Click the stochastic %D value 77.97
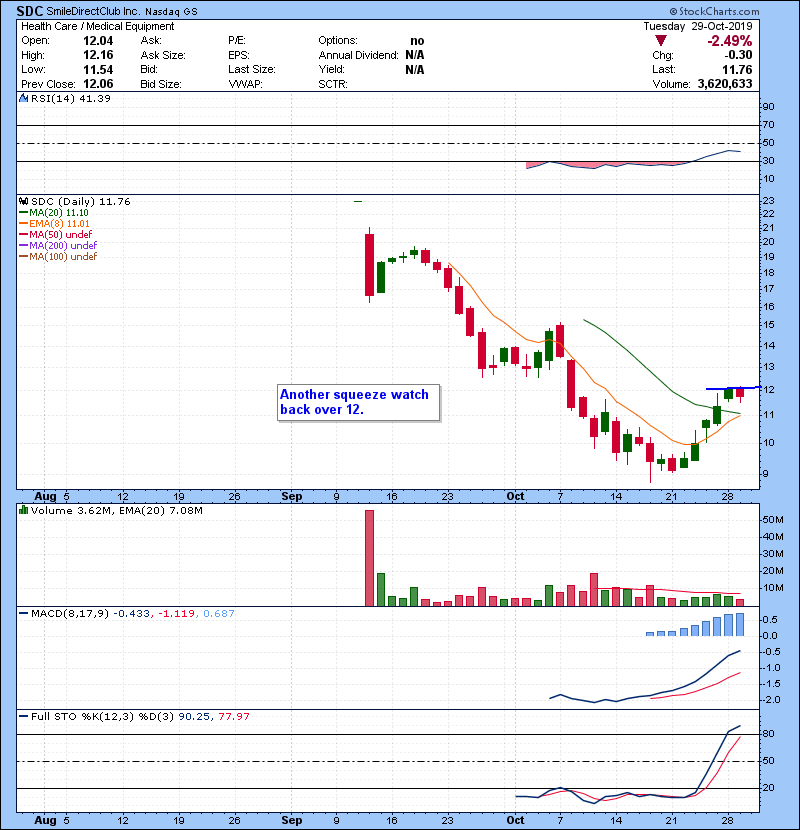 click(234, 716)
